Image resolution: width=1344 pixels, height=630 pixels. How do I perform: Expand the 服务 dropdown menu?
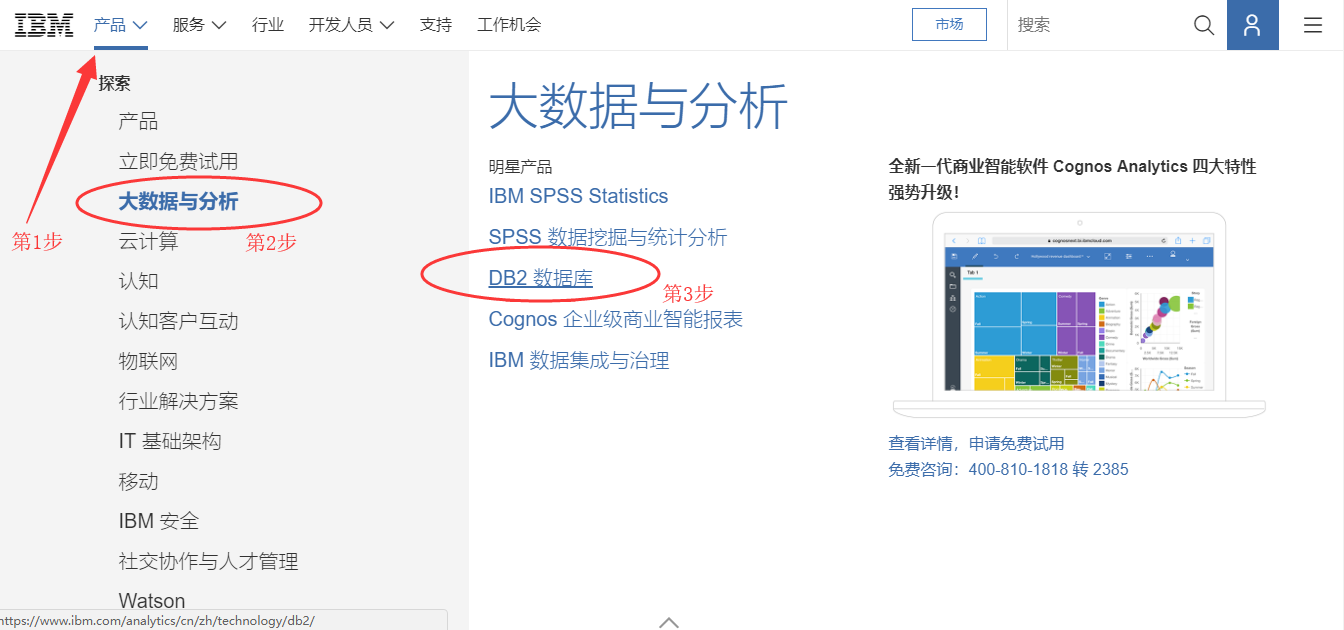(199, 25)
